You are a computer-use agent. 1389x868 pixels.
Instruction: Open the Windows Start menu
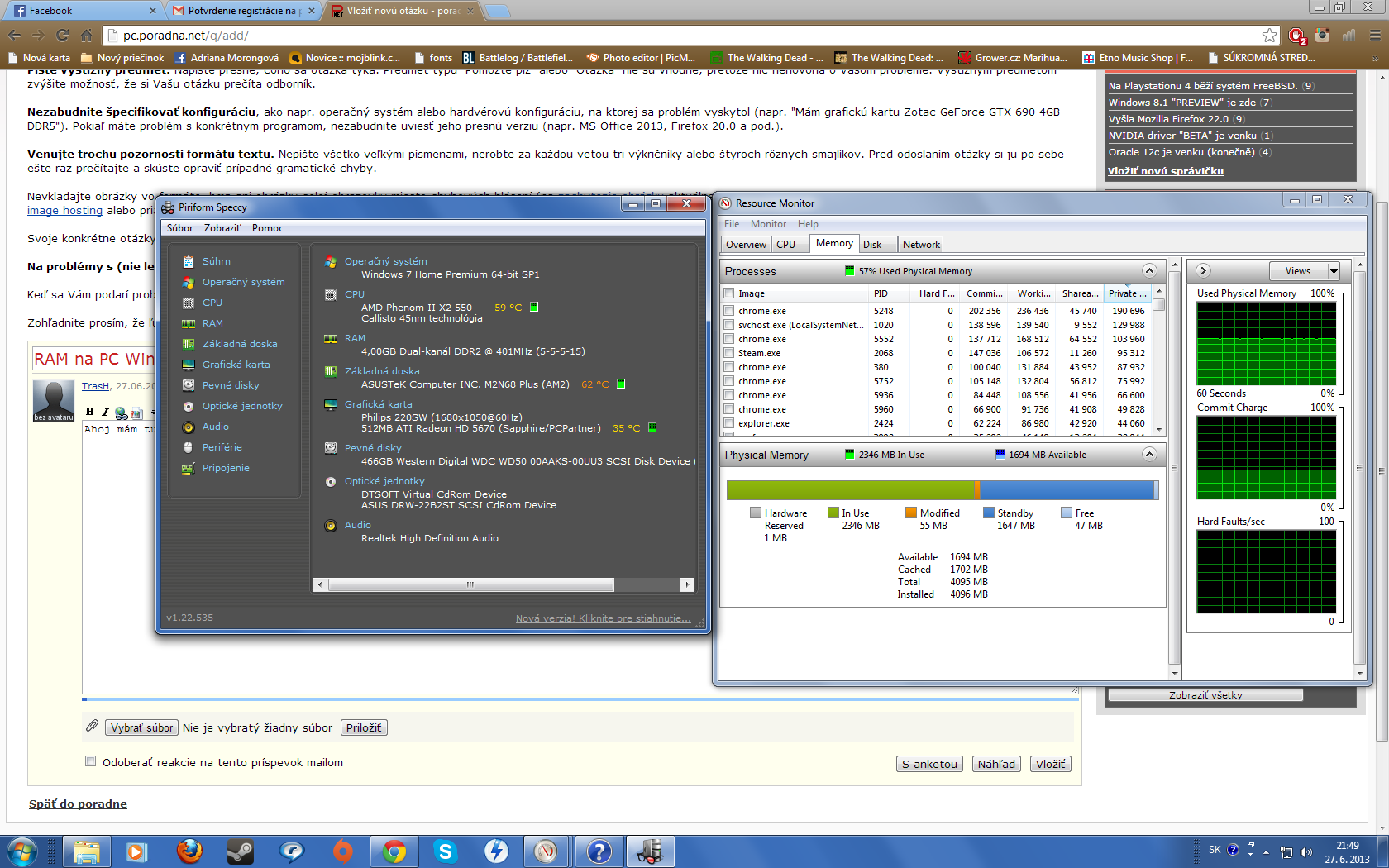pos(21,851)
